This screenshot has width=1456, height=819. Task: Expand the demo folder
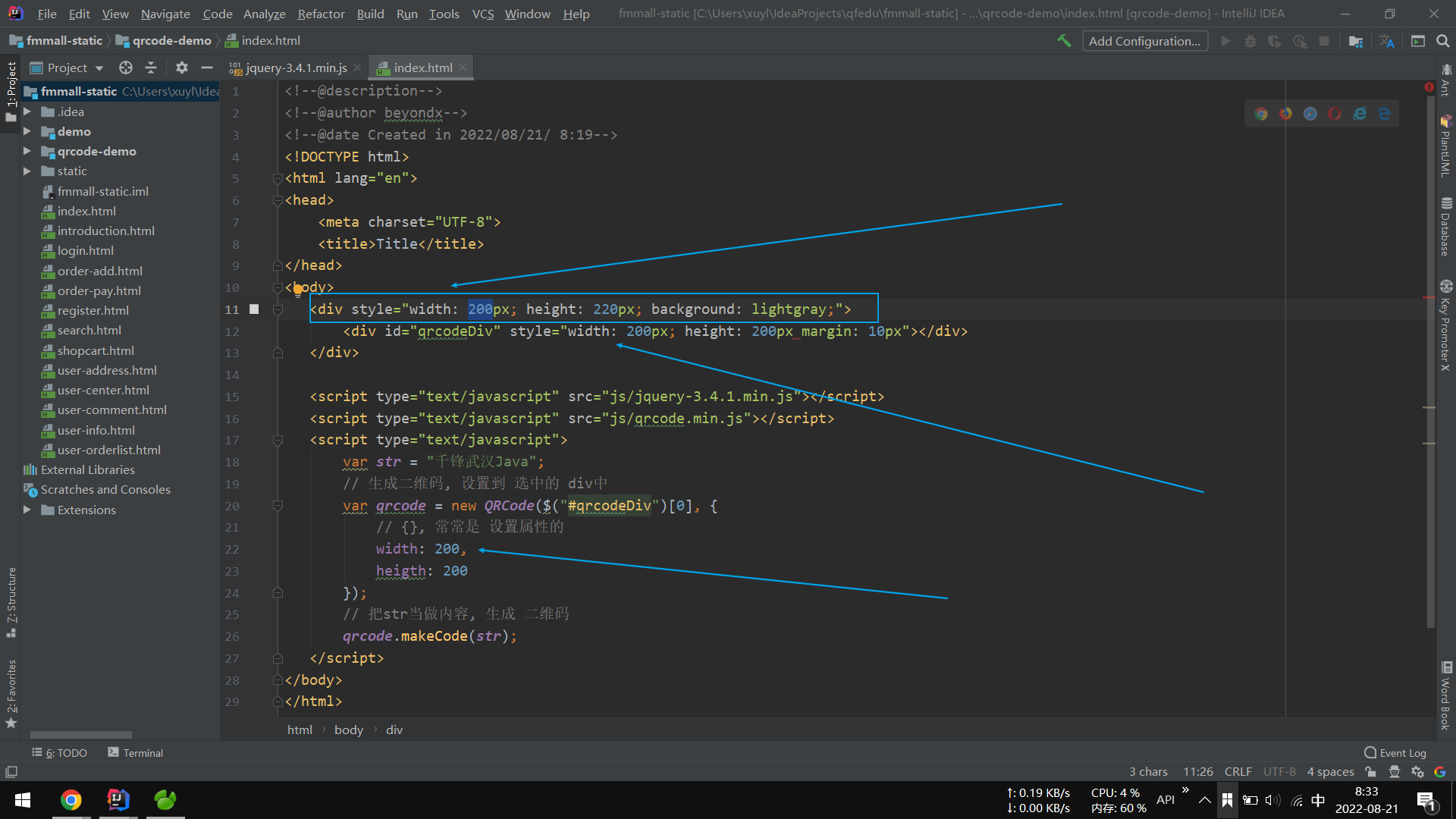27,131
